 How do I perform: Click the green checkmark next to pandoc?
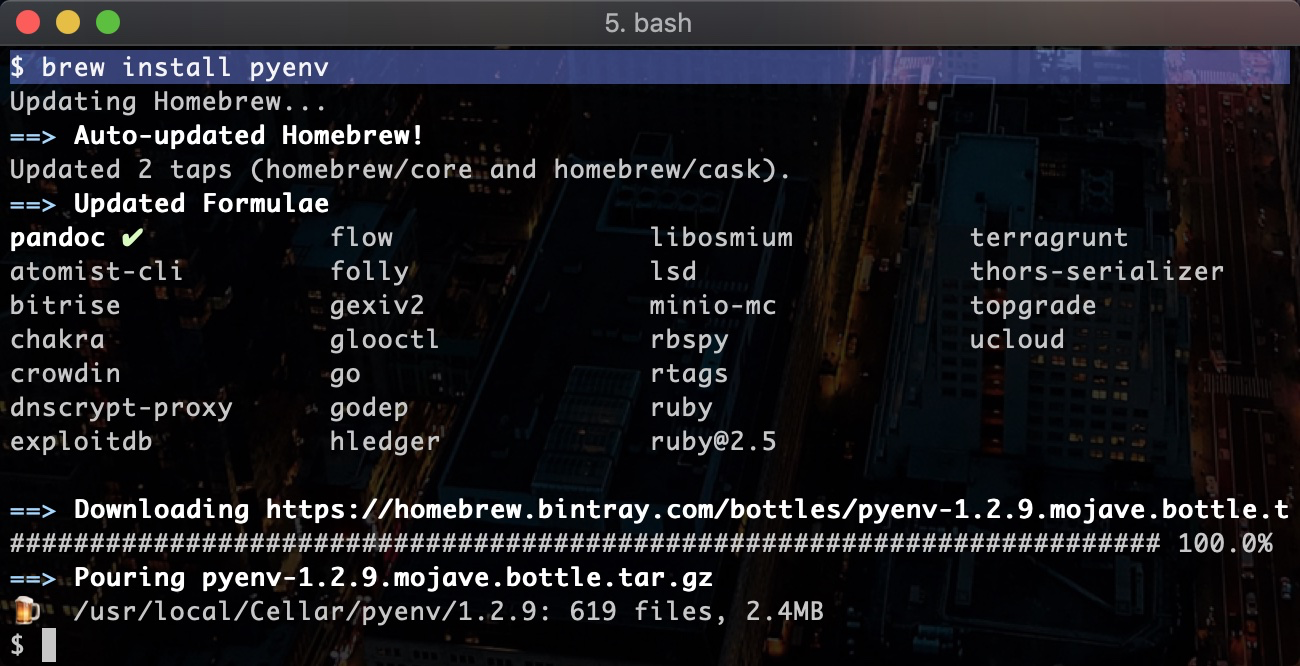[x=132, y=238]
